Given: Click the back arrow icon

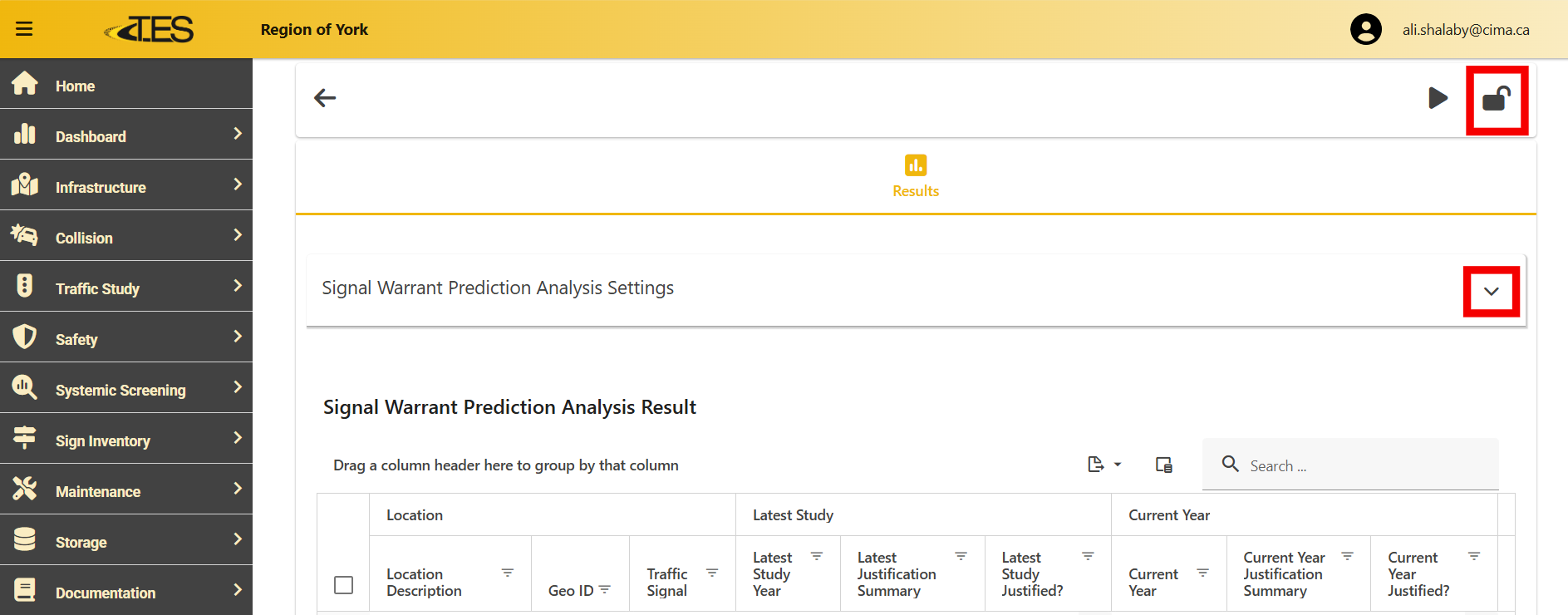Looking at the screenshot, I should point(325,98).
